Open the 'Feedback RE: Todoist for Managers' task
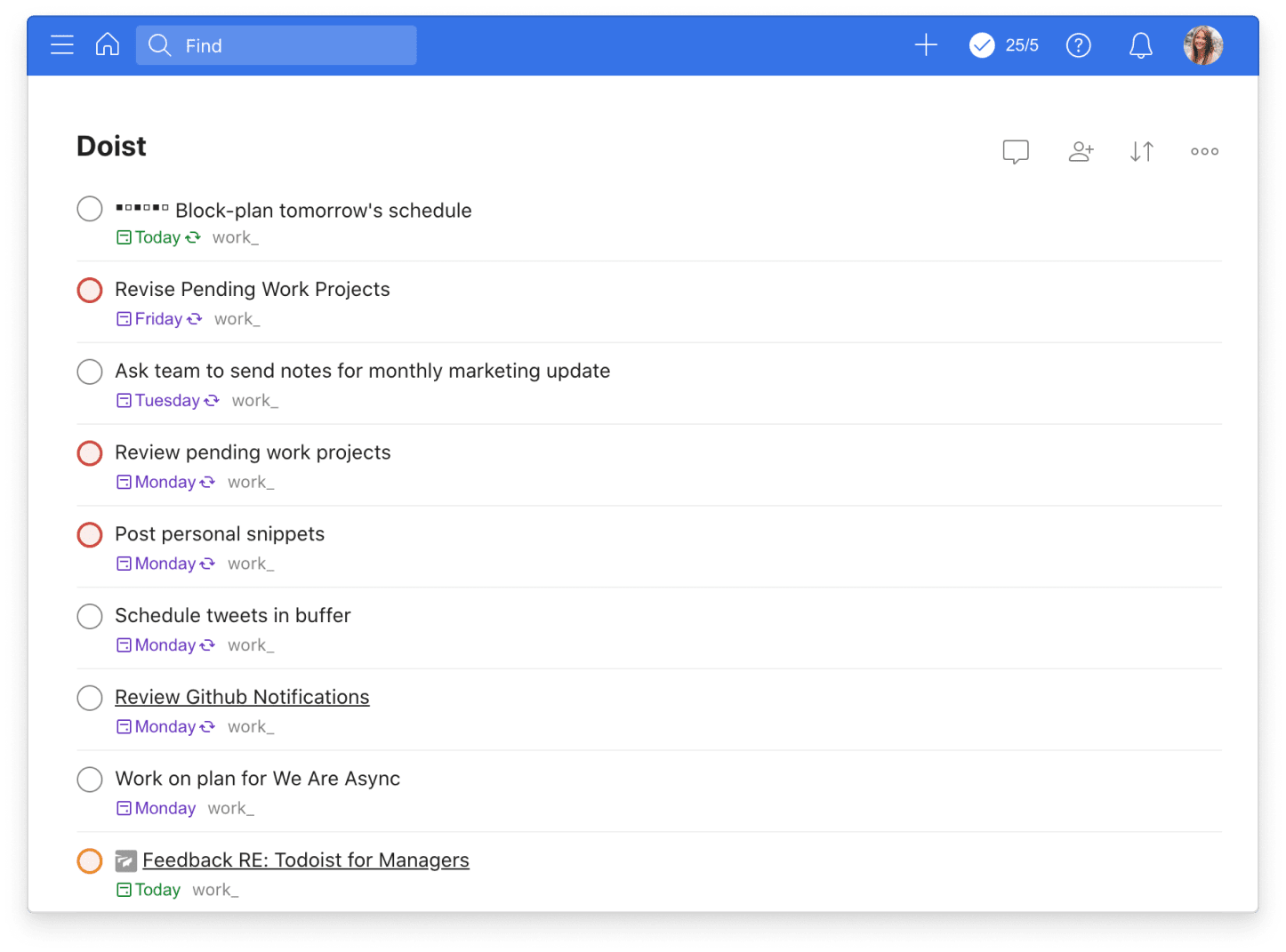This screenshot has height=952, width=1286. coord(306,860)
